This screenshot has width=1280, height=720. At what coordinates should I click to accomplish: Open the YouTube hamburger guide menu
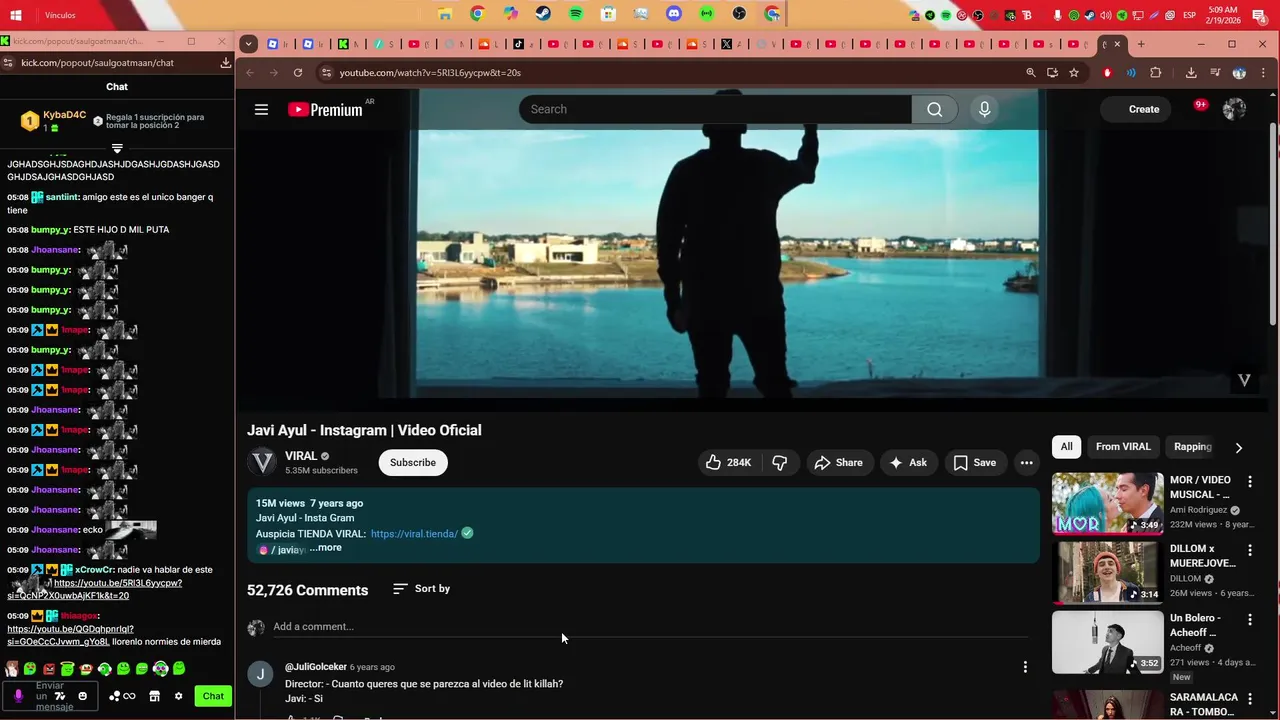[261, 110]
